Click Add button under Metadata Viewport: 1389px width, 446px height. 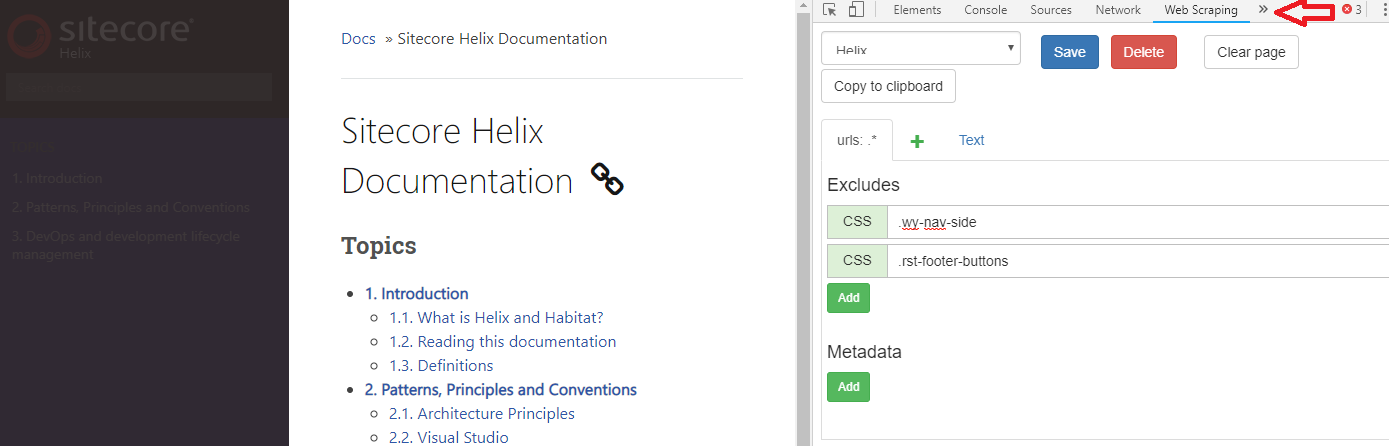click(848, 387)
